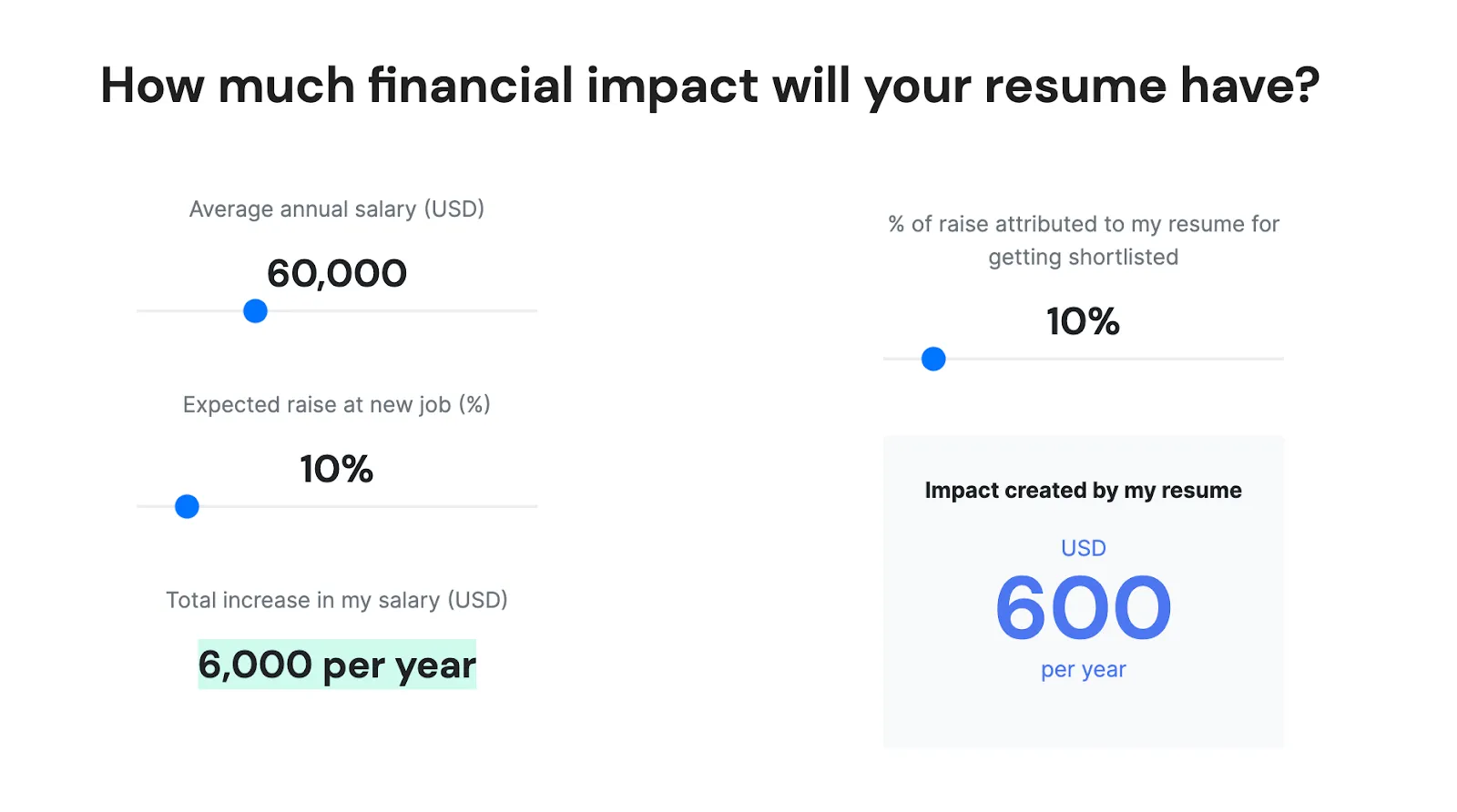
Task: Select the 60,000 salary value
Action: tap(337, 273)
